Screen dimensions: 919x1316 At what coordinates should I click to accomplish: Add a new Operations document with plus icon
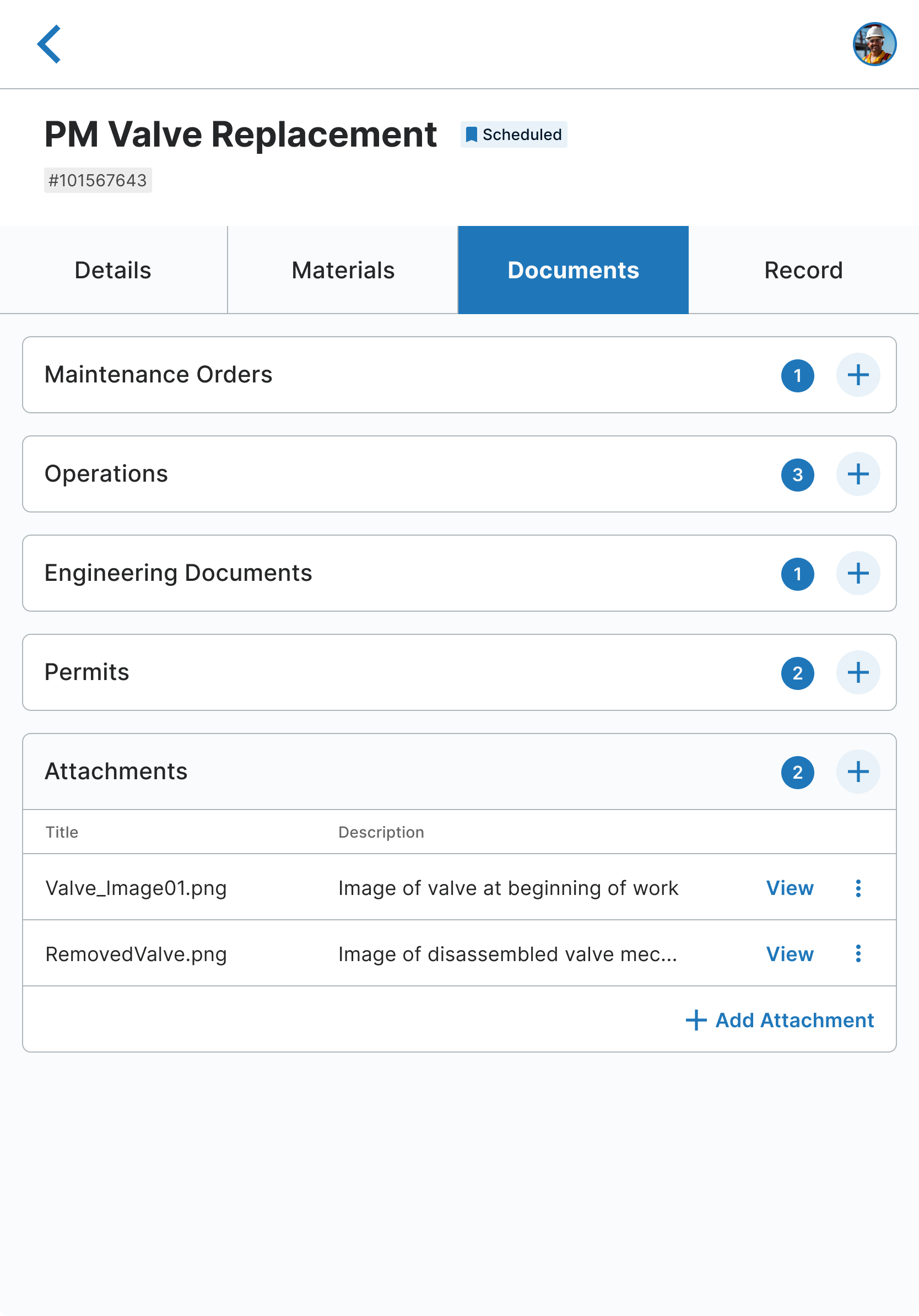click(x=858, y=474)
